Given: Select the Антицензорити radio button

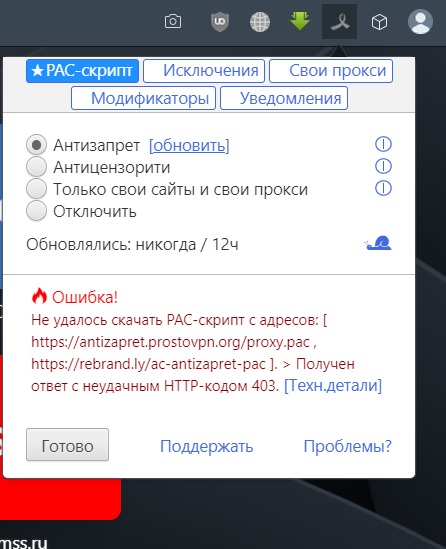Looking at the screenshot, I should (36, 167).
